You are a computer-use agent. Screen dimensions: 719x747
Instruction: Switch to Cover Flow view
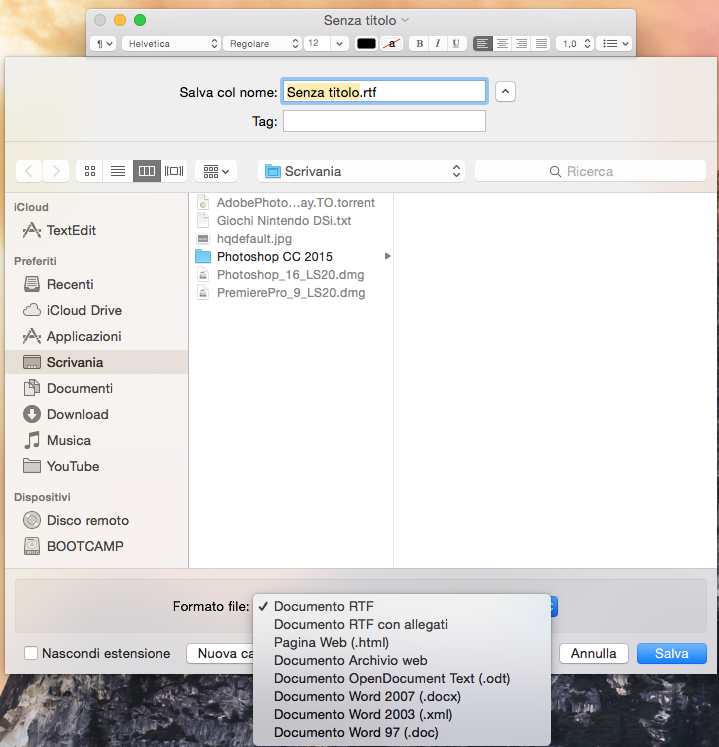pos(174,171)
